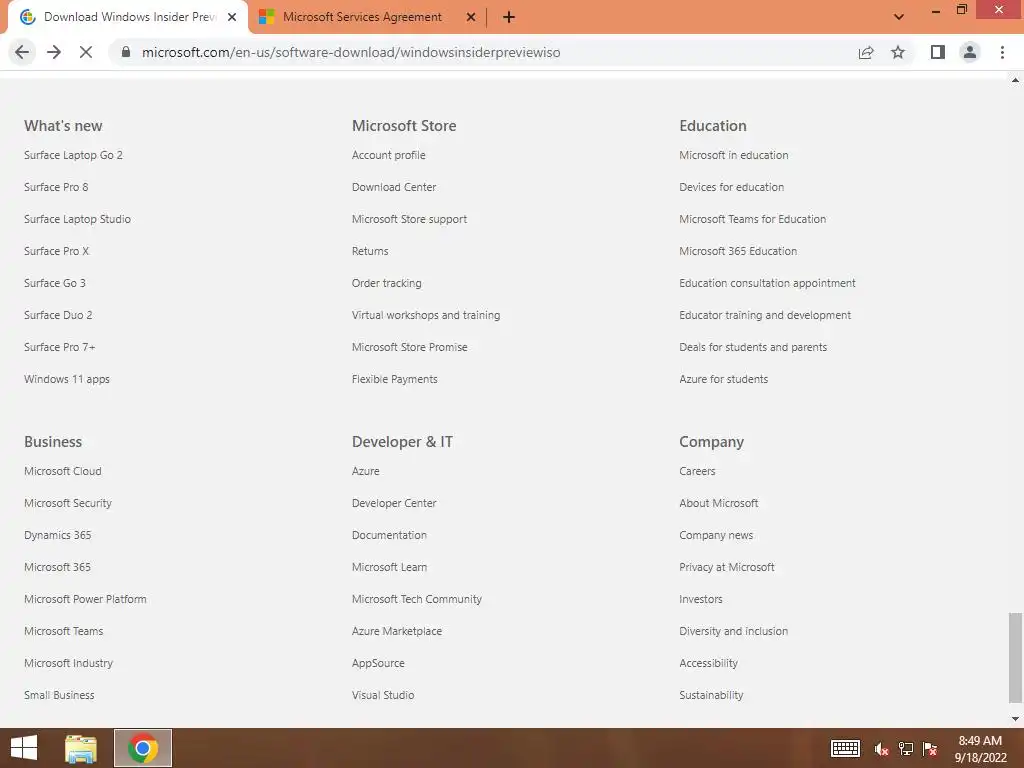Go forward with the browser arrow
This screenshot has width=1024, height=768.
[54, 52]
